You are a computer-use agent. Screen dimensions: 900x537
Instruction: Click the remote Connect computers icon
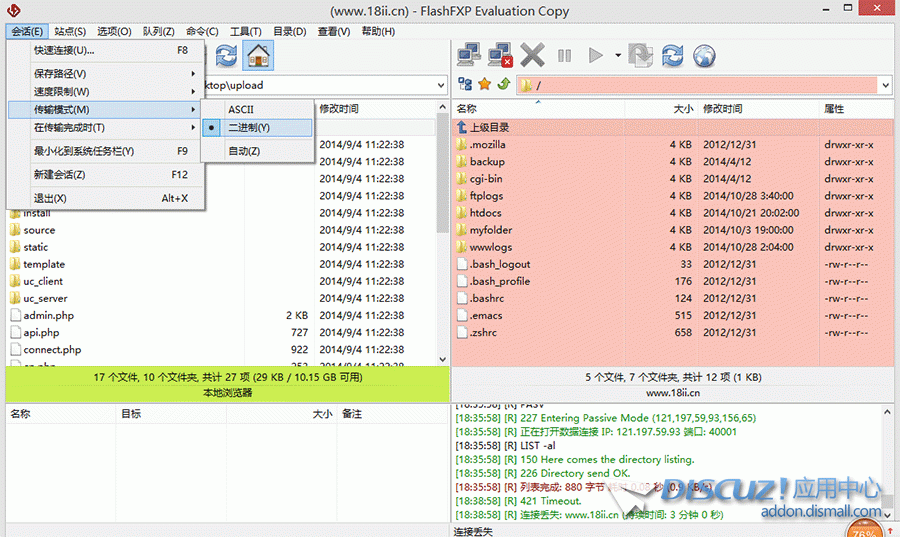pyautogui.click(x=470, y=55)
